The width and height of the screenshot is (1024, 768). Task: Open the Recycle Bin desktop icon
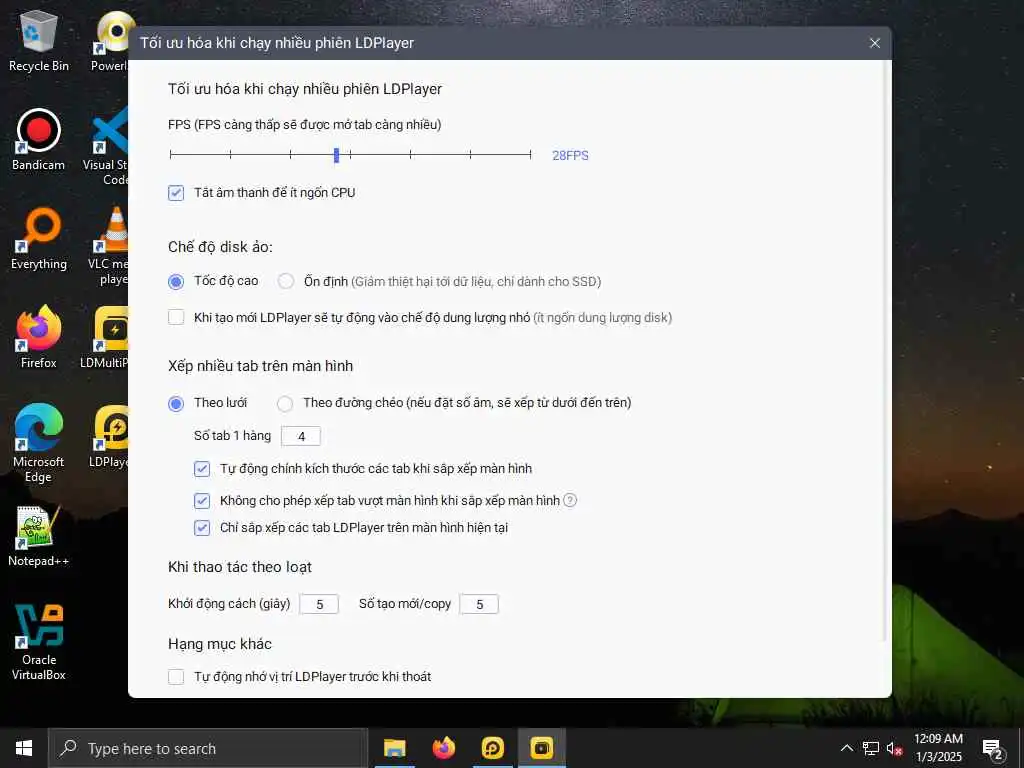pyautogui.click(x=39, y=40)
